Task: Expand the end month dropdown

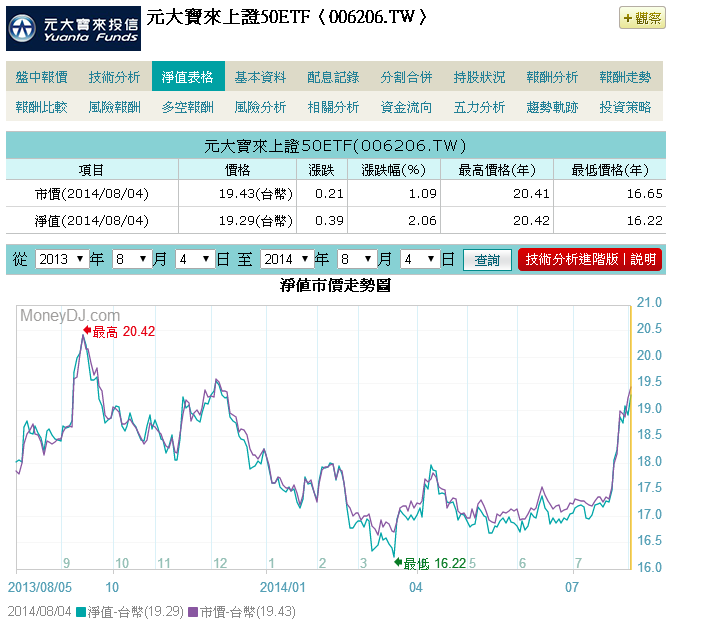Action: [357, 259]
